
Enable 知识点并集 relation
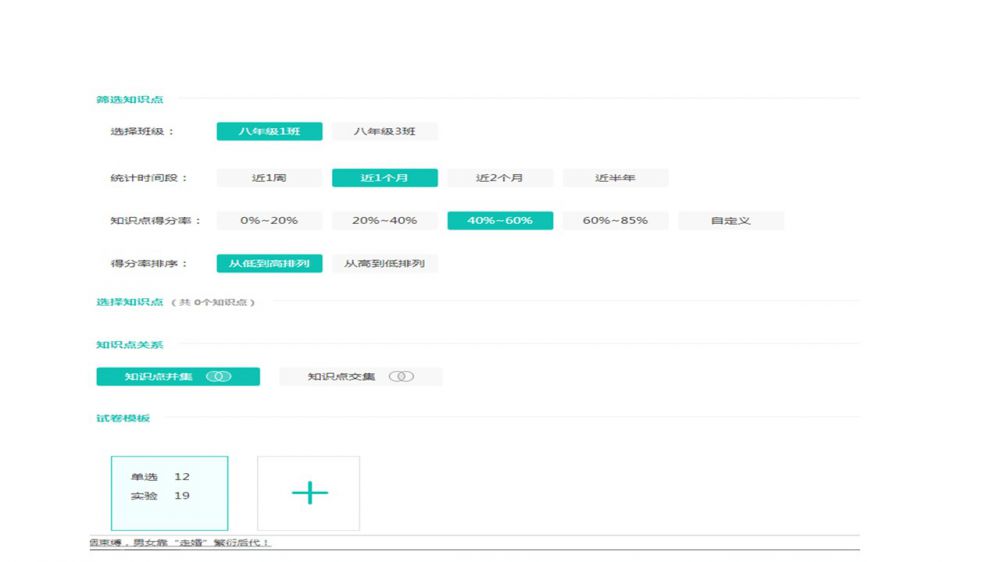[160, 377]
